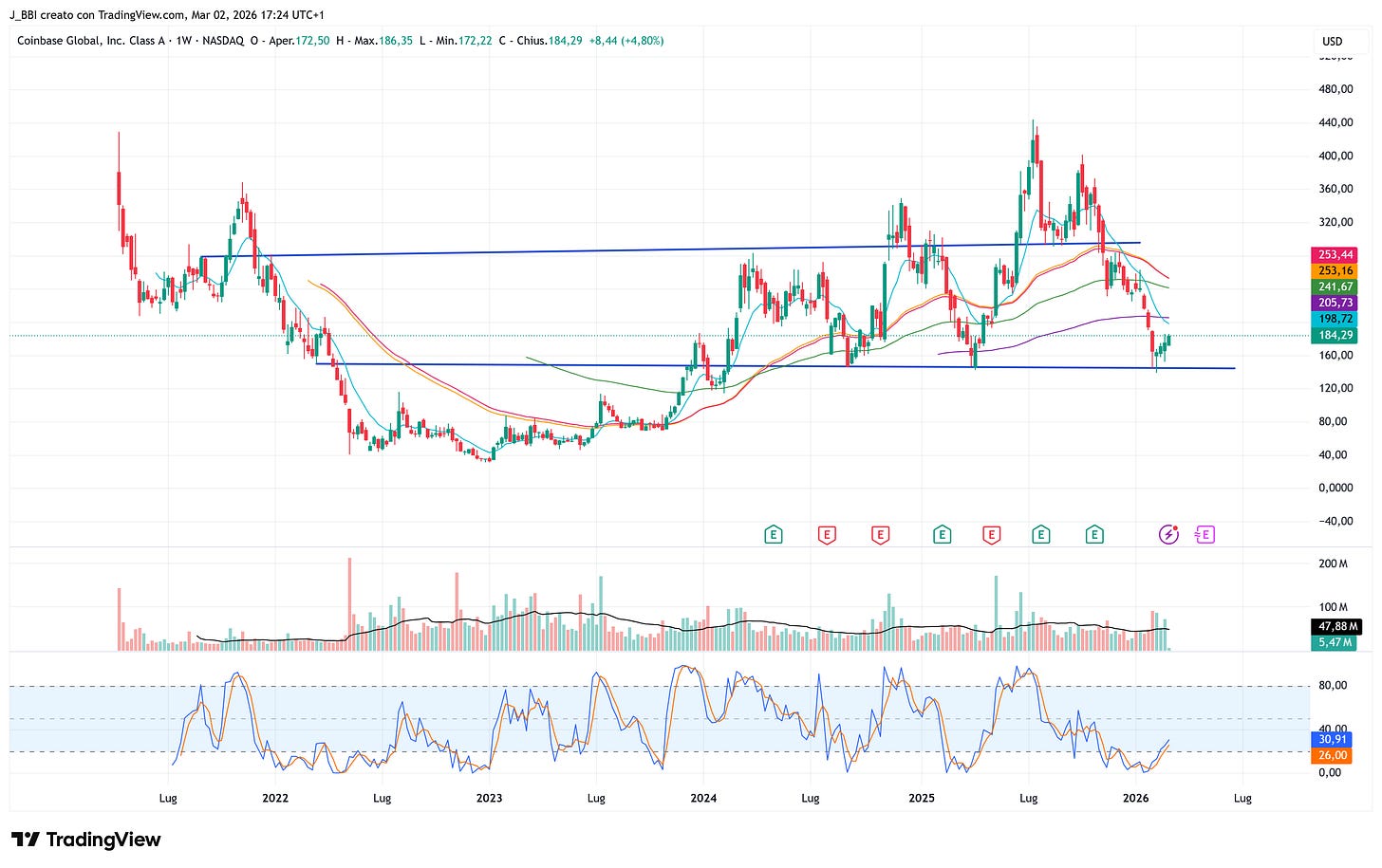Open the USD currency selector
The width and height of the screenshot is (1382, 868).
pyautogui.click(x=1333, y=42)
